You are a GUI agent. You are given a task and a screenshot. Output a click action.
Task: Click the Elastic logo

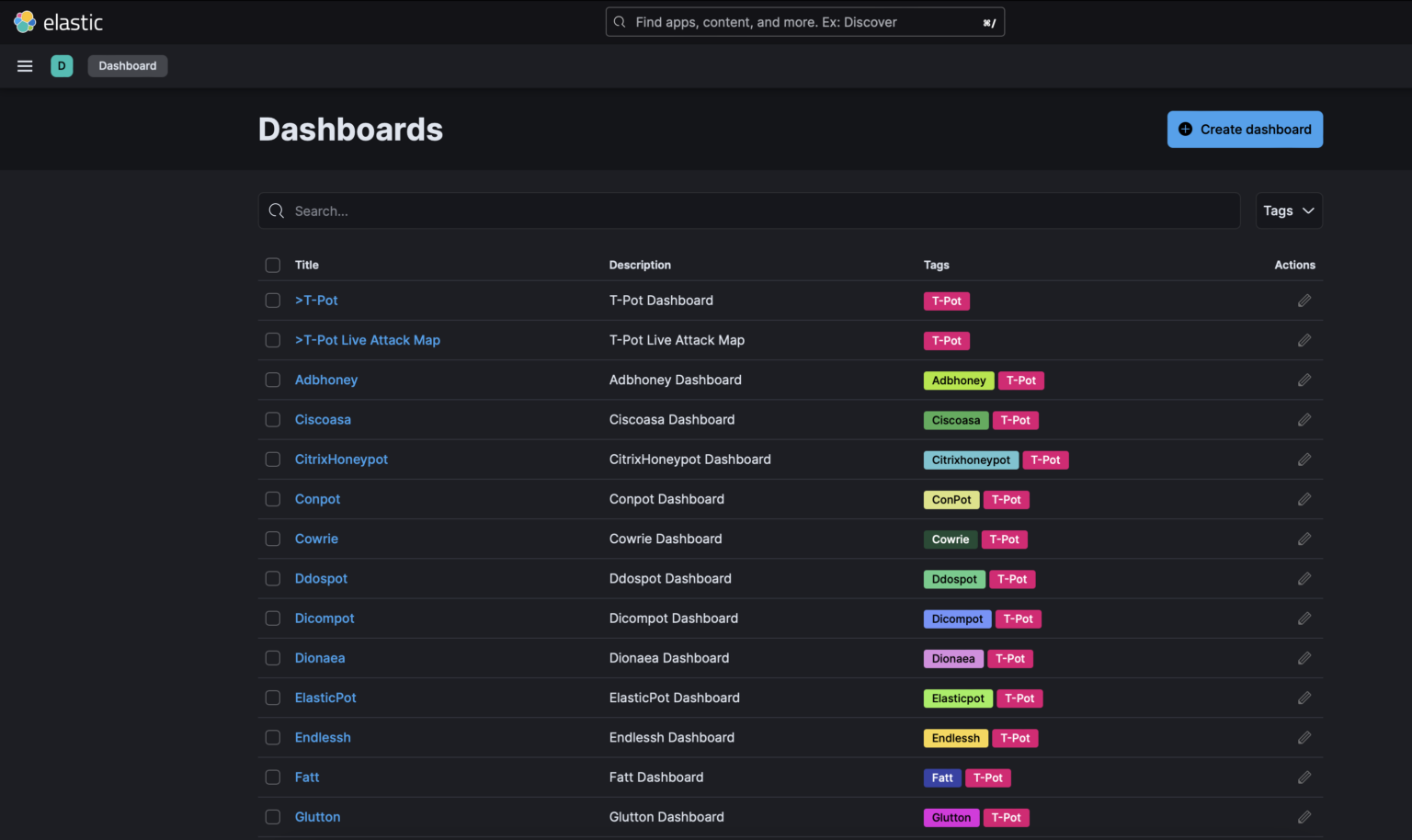pos(59,22)
